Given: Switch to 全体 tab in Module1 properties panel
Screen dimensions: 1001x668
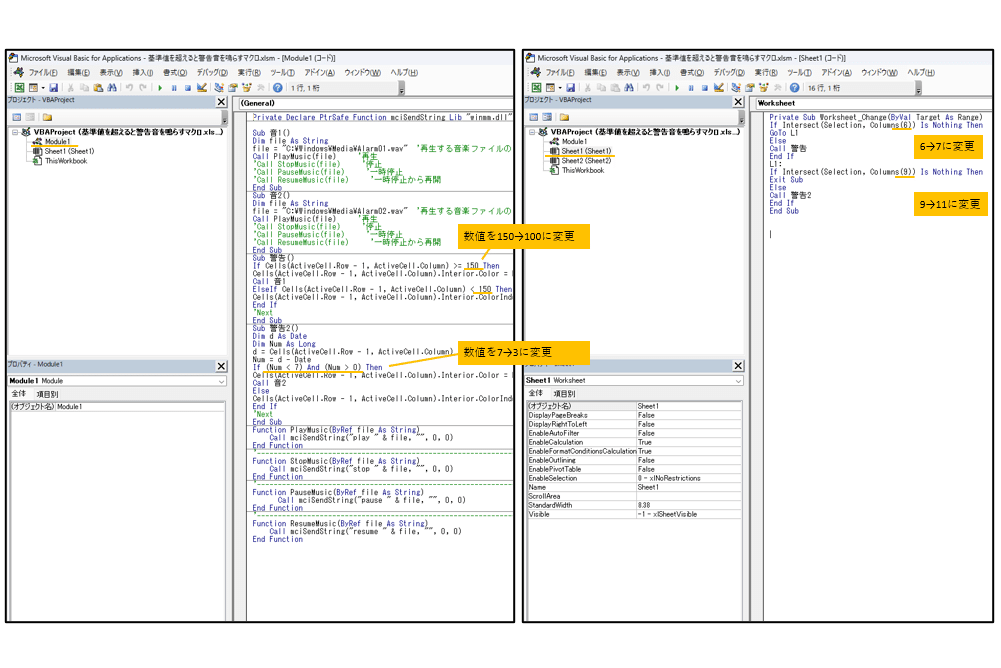Looking at the screenshot, I should pos(19,394).
